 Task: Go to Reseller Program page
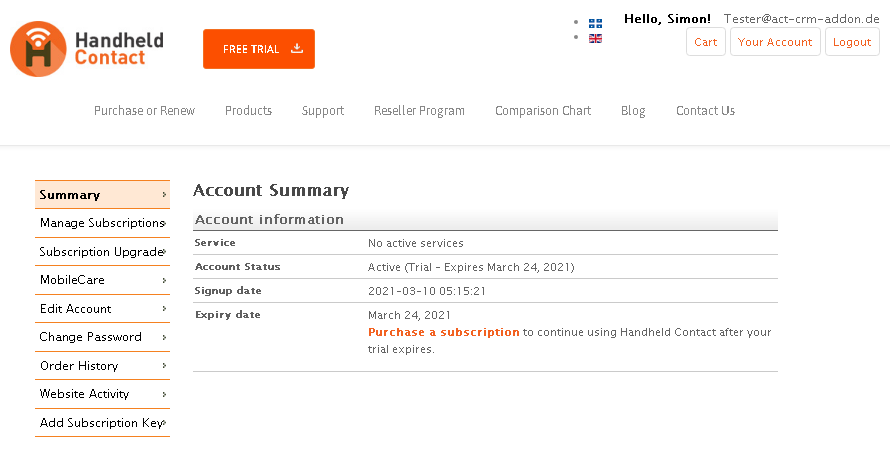pyautogui.click(x=419, y=111)
